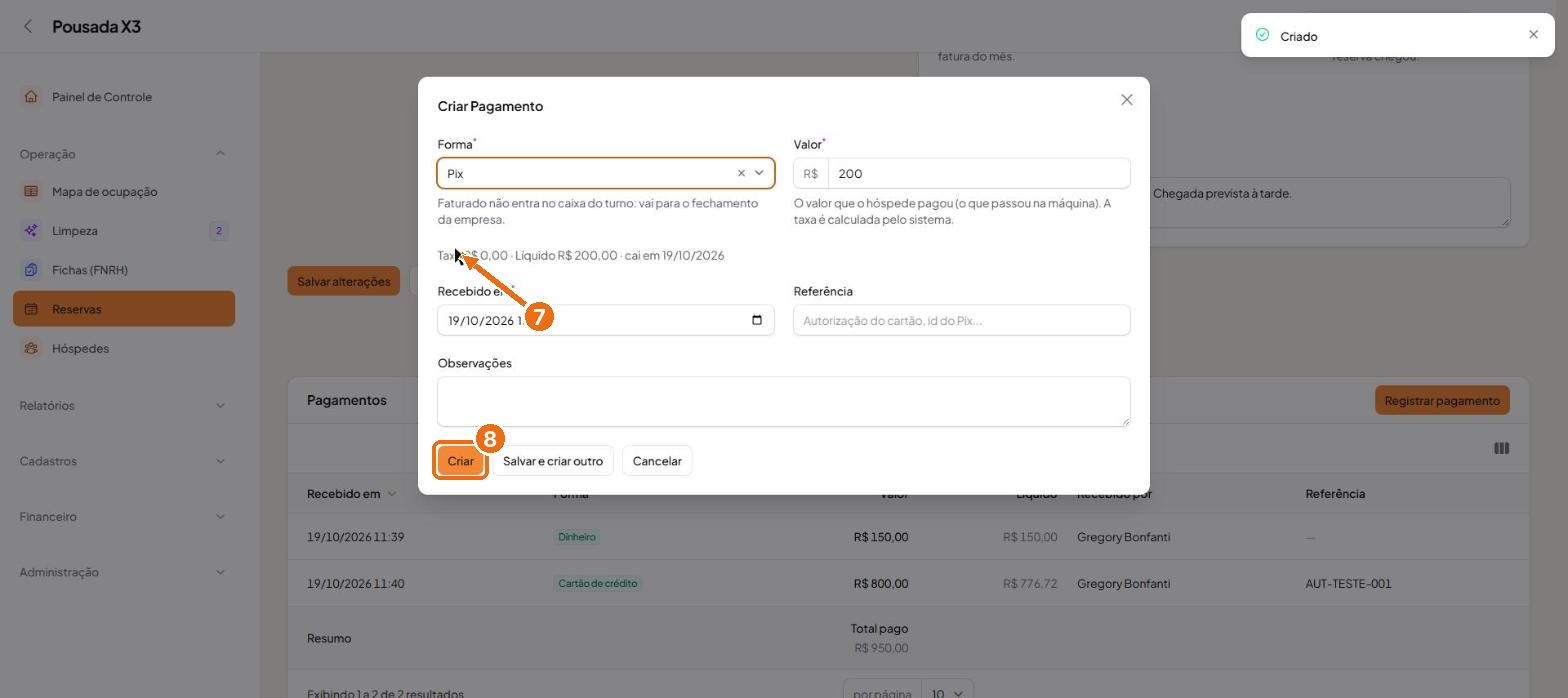
Task: Click the Criar button
Action: (460, 461)
